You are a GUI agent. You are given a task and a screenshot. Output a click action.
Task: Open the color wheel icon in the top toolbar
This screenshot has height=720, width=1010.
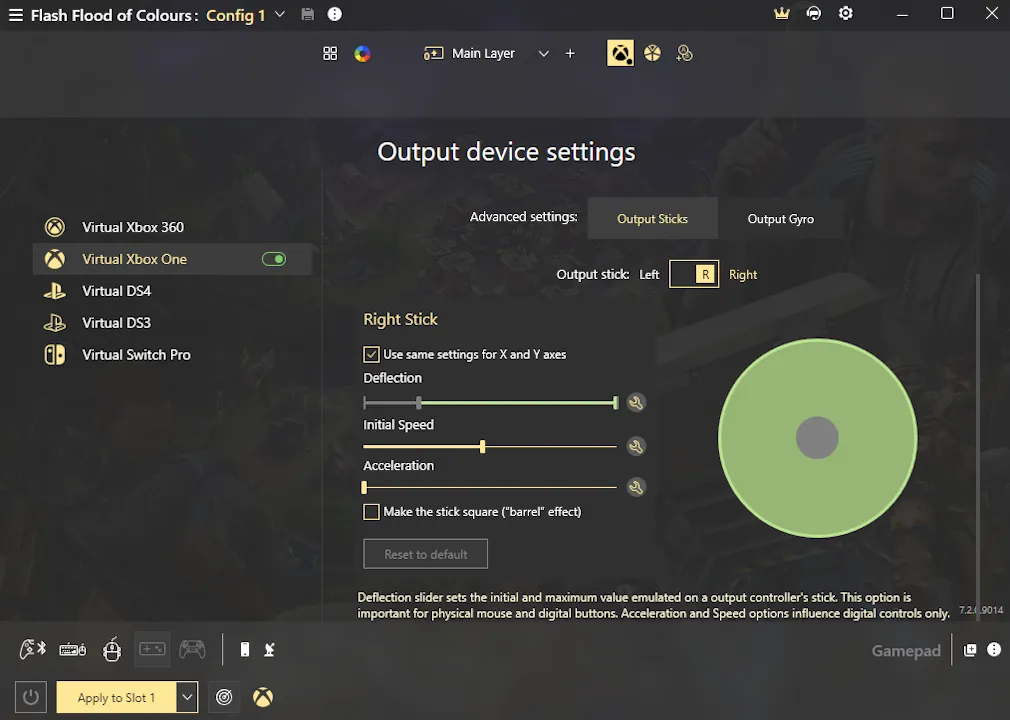[362, 53]
